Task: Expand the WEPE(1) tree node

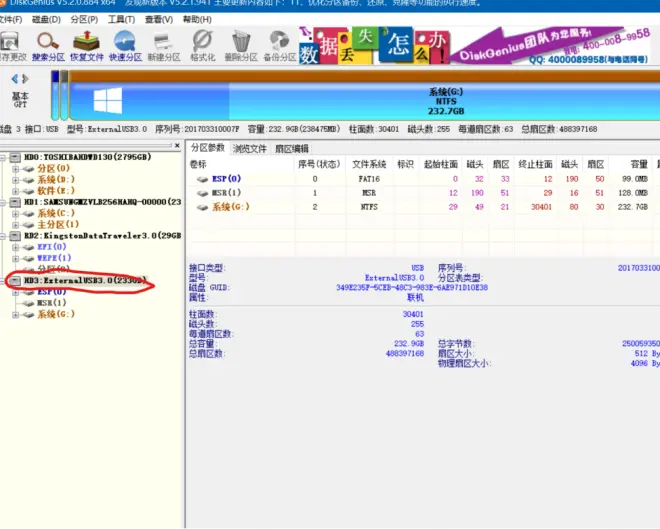Action: coord(16,258)
